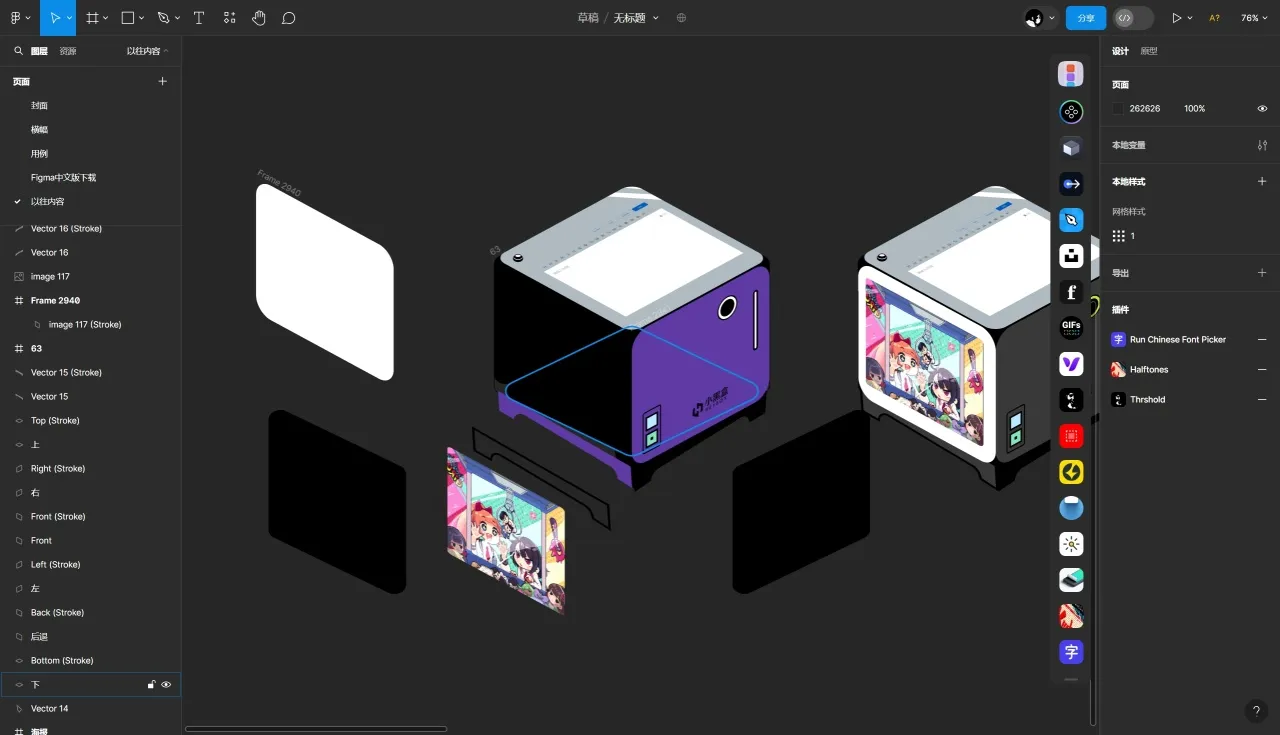Collapse the 以往内容 page list
1280x735 pixels.
(x=147, y=51)
